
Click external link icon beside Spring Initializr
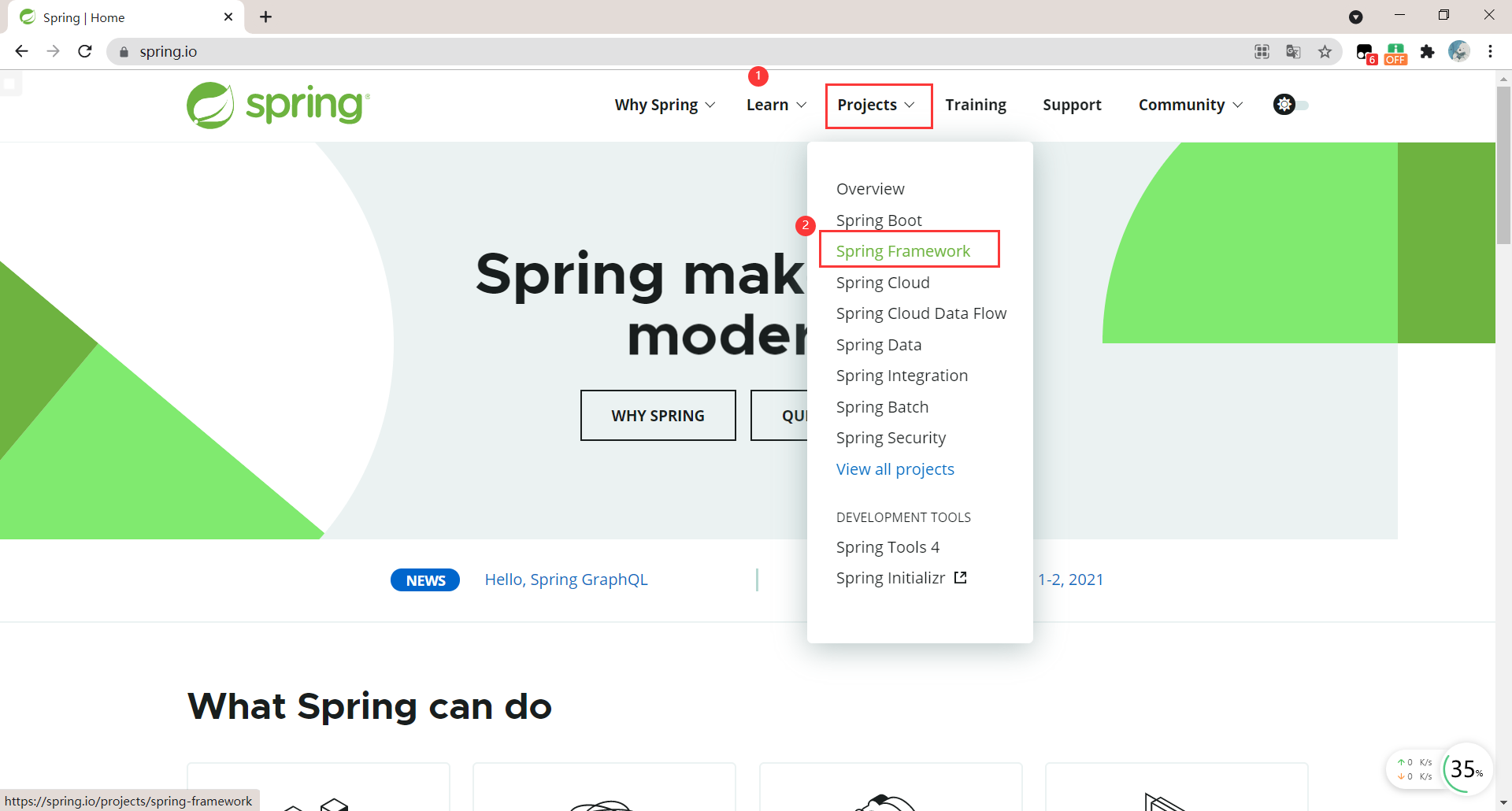click(960, 577)
